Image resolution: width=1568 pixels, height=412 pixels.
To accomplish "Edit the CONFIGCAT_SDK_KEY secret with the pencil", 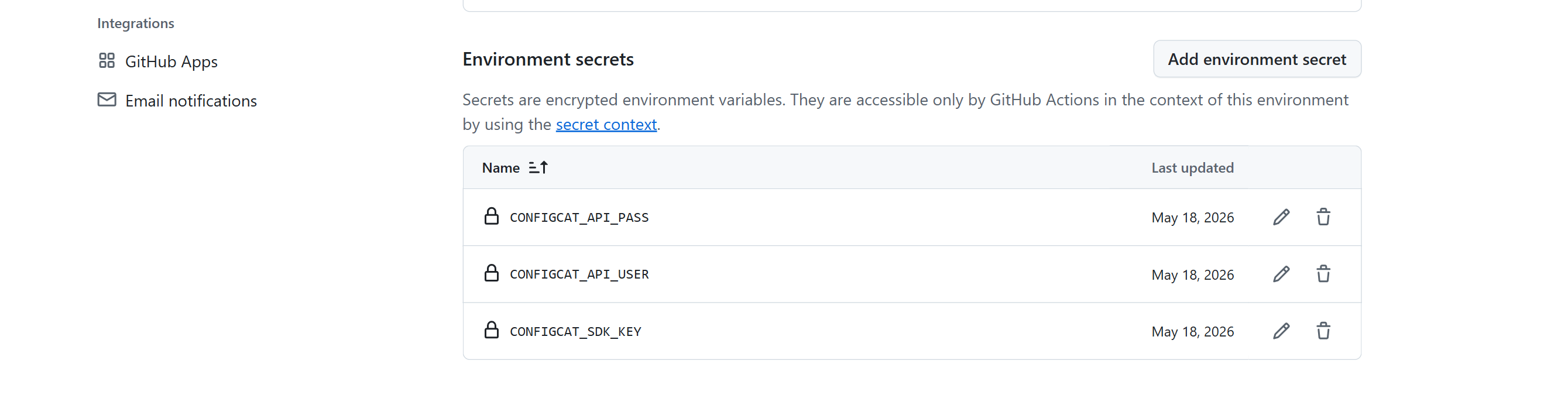I will [x=1281, y=331].
